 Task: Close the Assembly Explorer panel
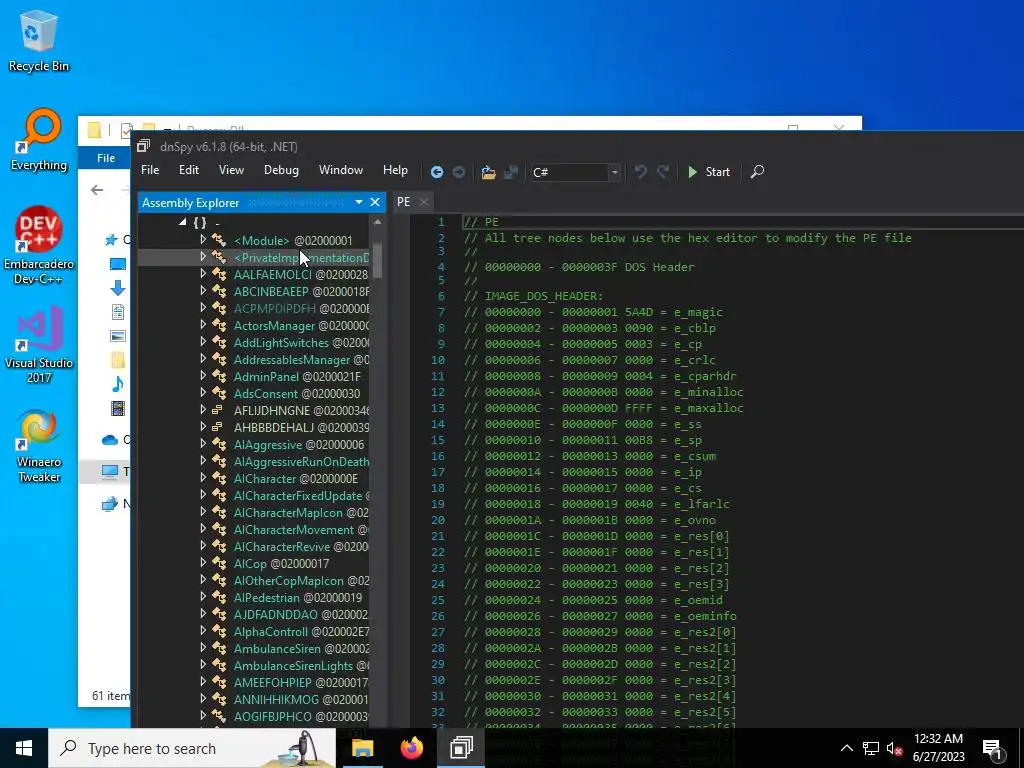(x=375, y=202)
